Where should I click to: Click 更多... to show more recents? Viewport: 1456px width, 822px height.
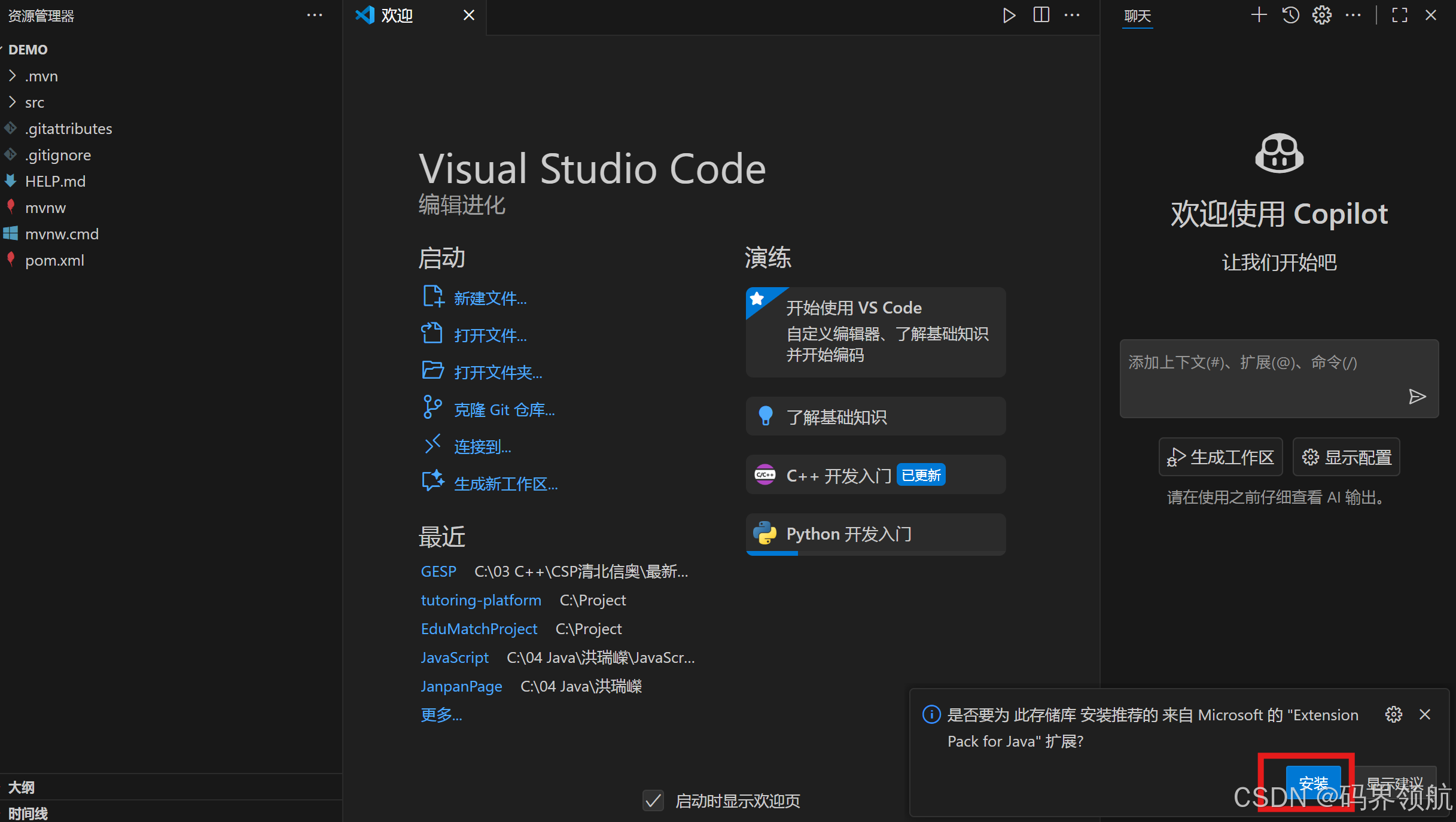point(441,715)
